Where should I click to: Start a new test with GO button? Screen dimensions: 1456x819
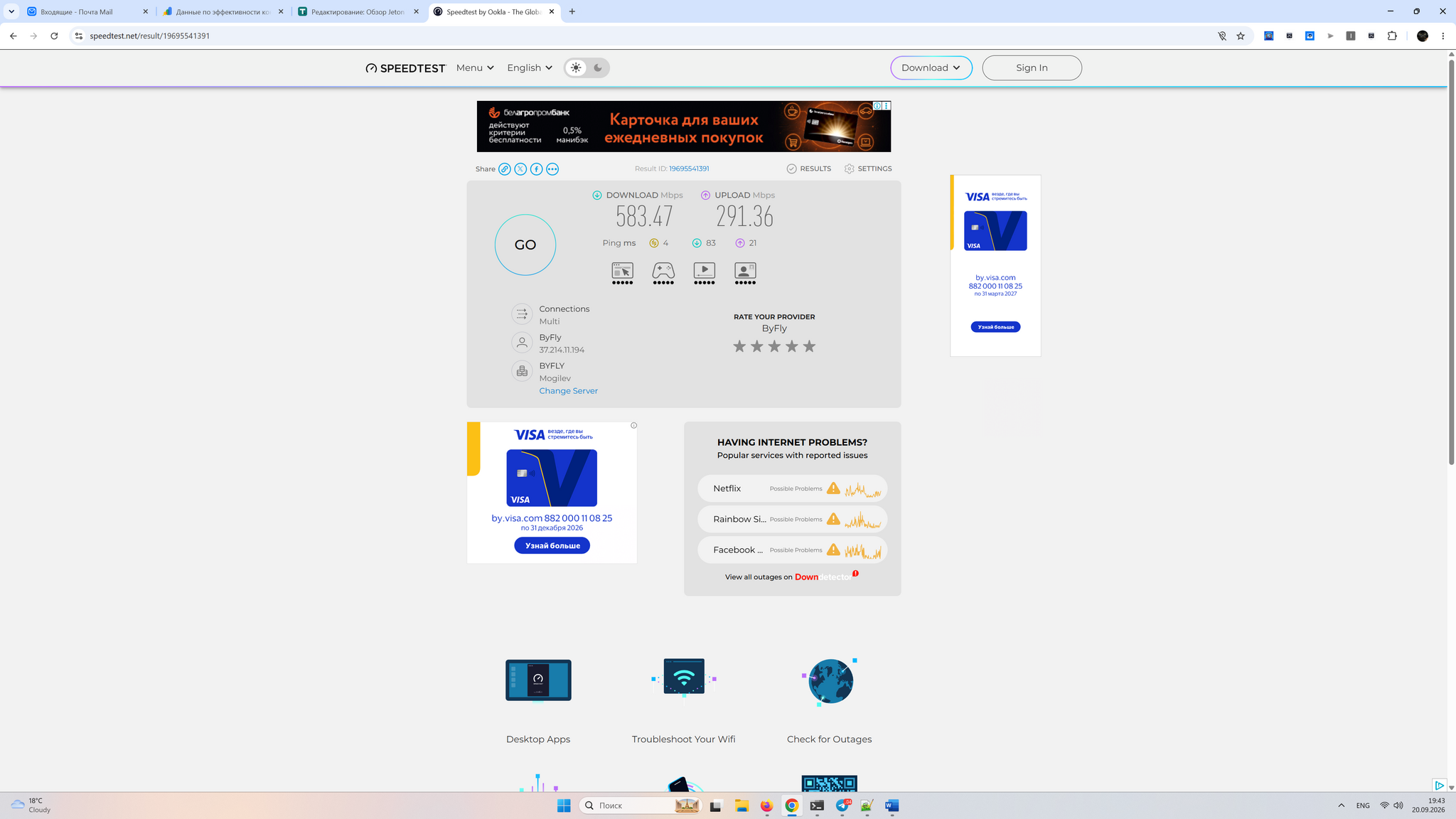(525, 245)
